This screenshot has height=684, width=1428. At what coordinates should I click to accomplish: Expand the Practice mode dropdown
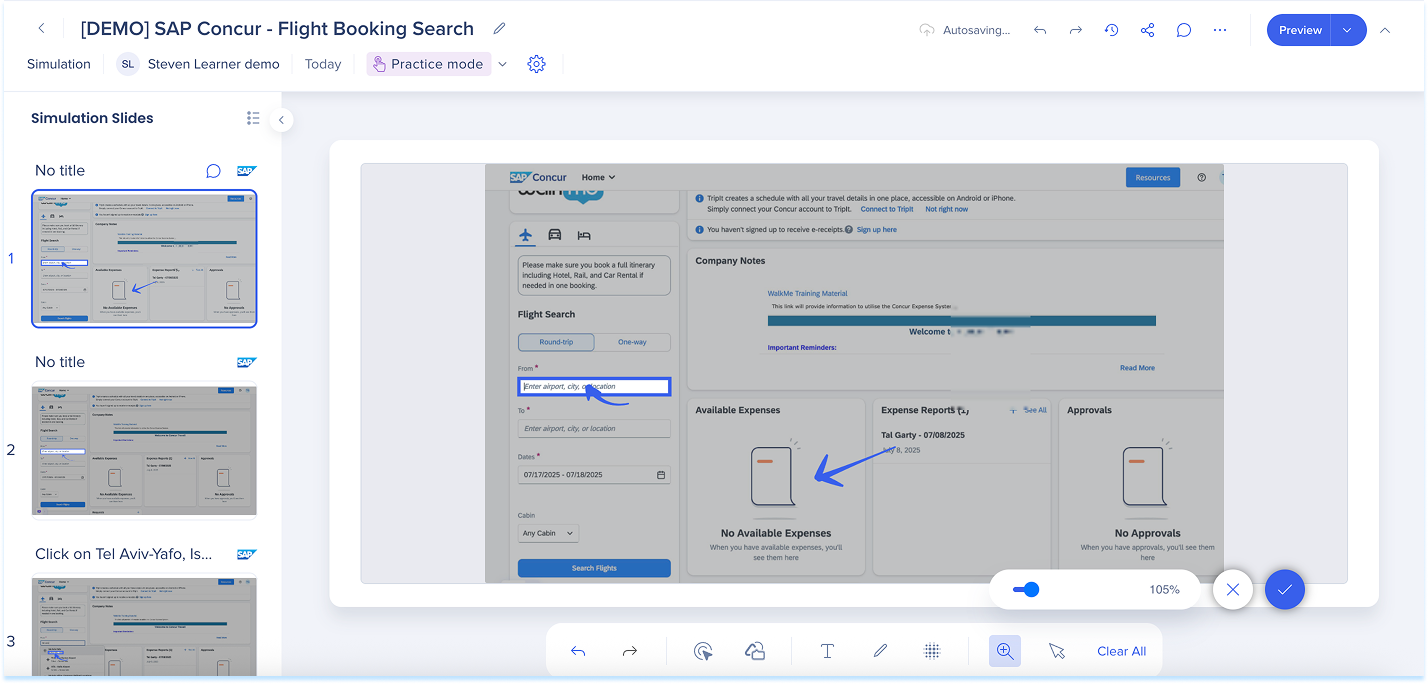pos(502,64)
